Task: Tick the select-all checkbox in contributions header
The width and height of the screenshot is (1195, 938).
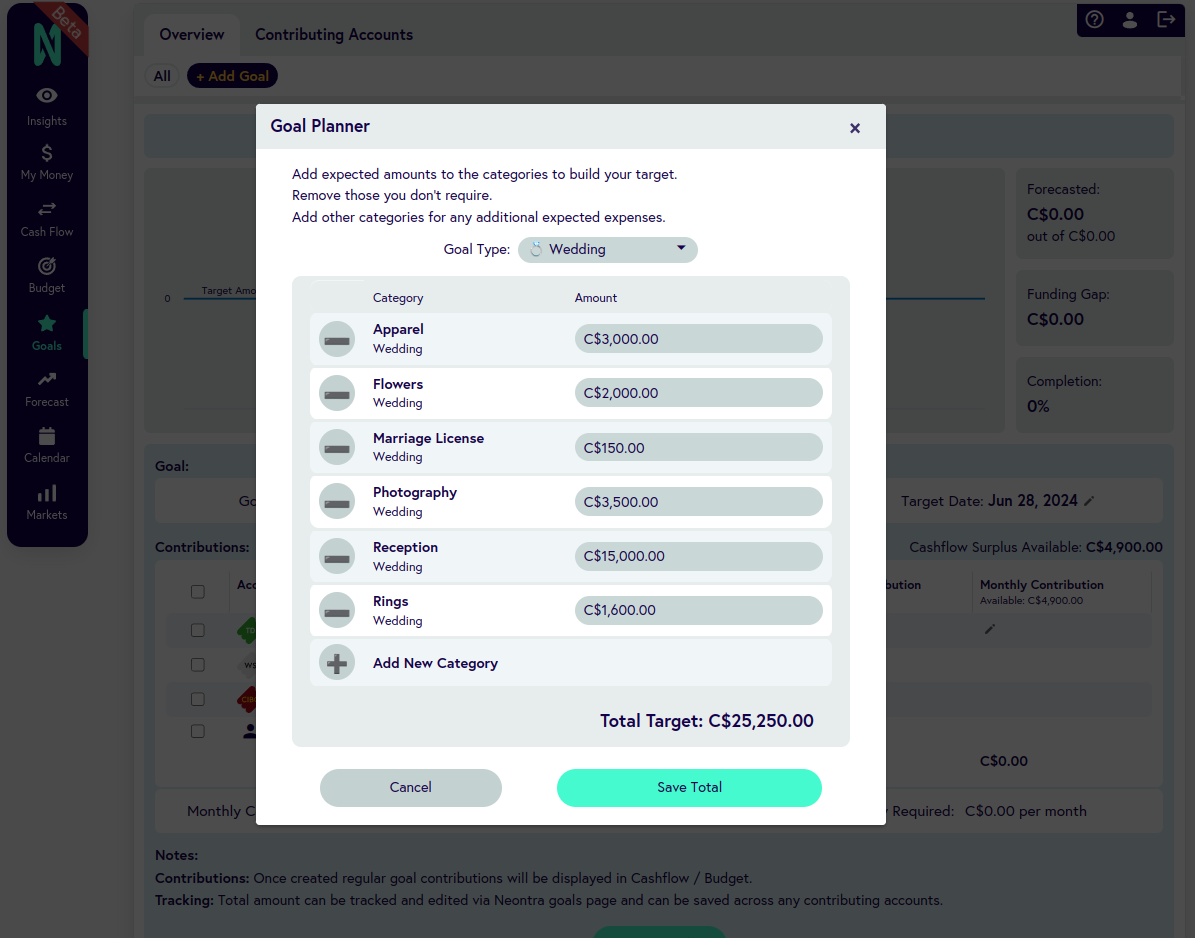Action: 198,592
